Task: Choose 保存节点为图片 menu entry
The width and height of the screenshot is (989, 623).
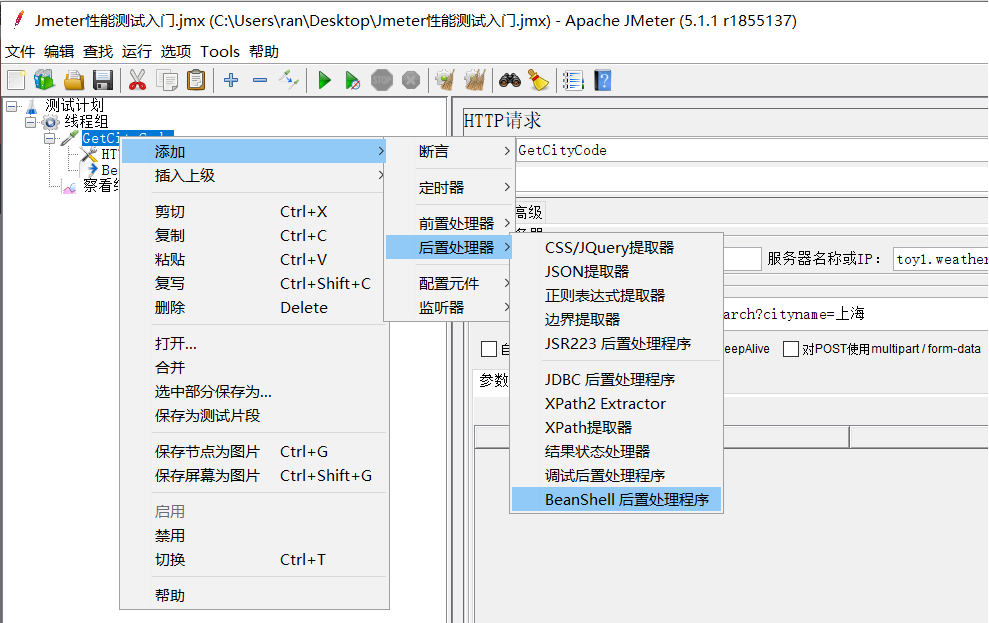Action: point(254,451)
